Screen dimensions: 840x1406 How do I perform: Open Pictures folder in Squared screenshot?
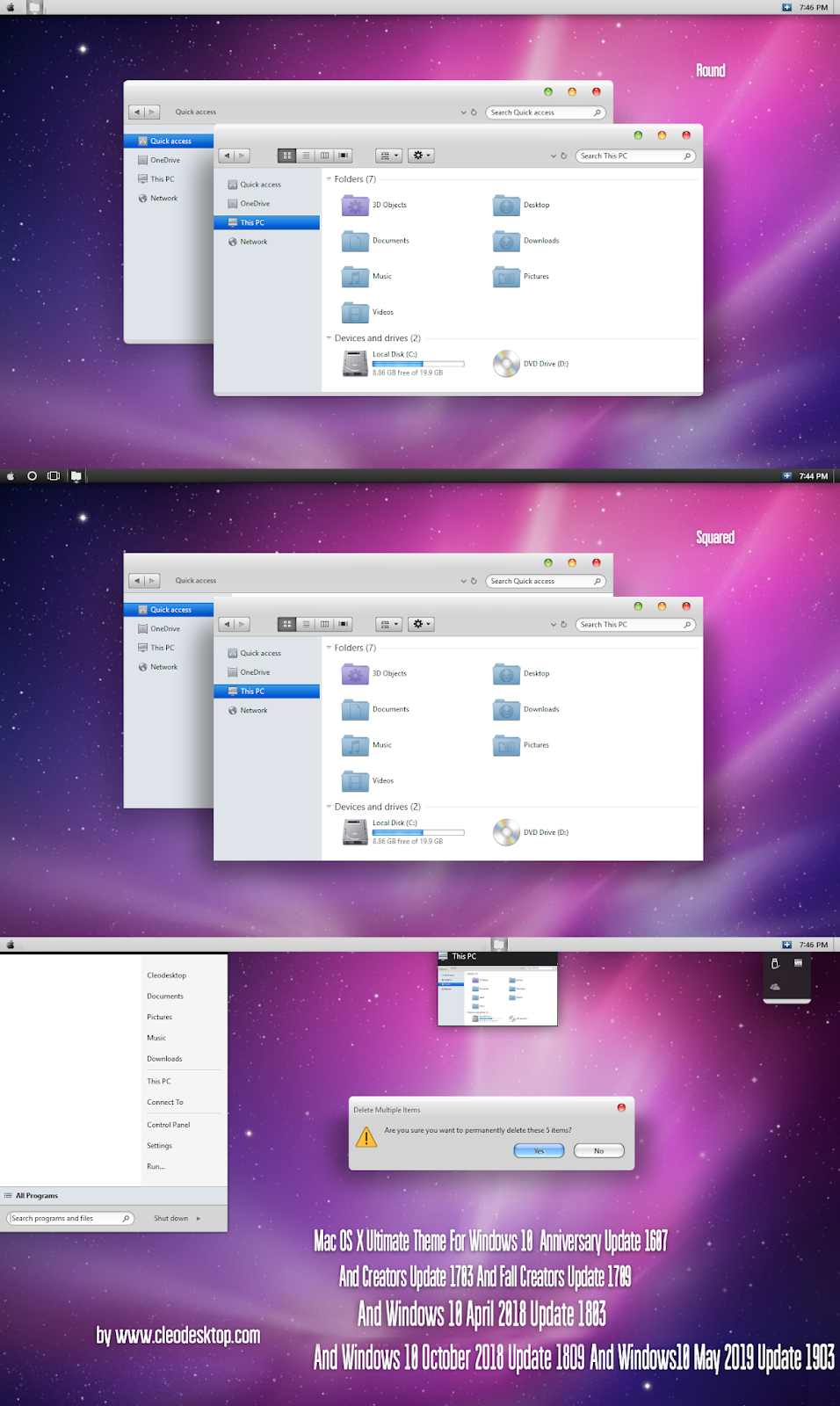click(521, 745)
